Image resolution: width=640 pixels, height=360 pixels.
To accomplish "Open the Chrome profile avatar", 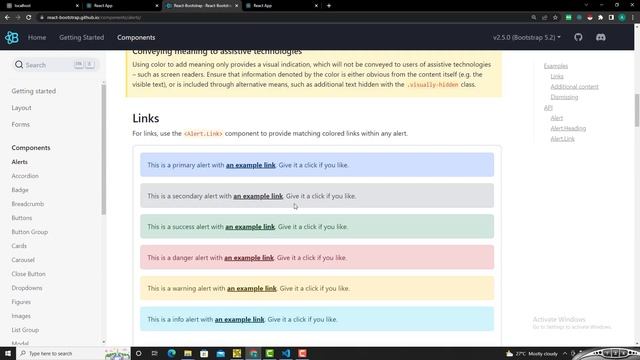I will coord(622,18).
